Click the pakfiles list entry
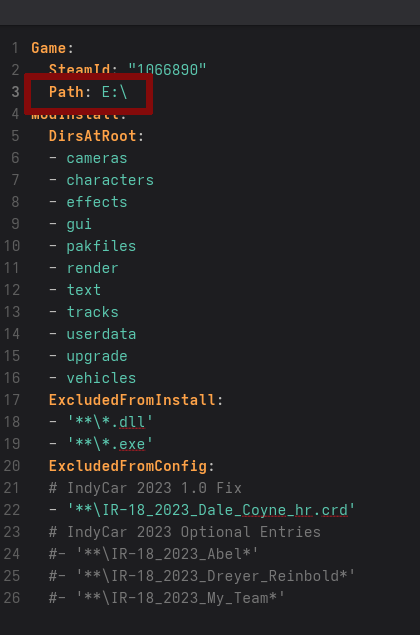The image size is (420, 635). [101, 246]
